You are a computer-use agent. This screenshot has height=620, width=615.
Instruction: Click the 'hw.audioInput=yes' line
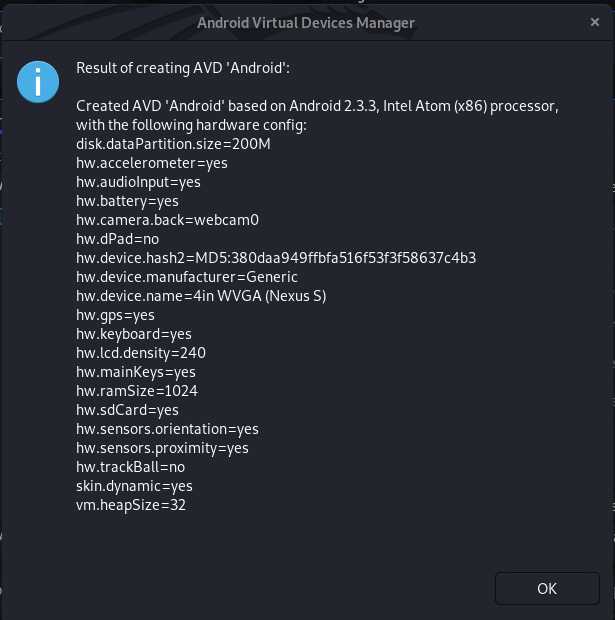point(138,182)
